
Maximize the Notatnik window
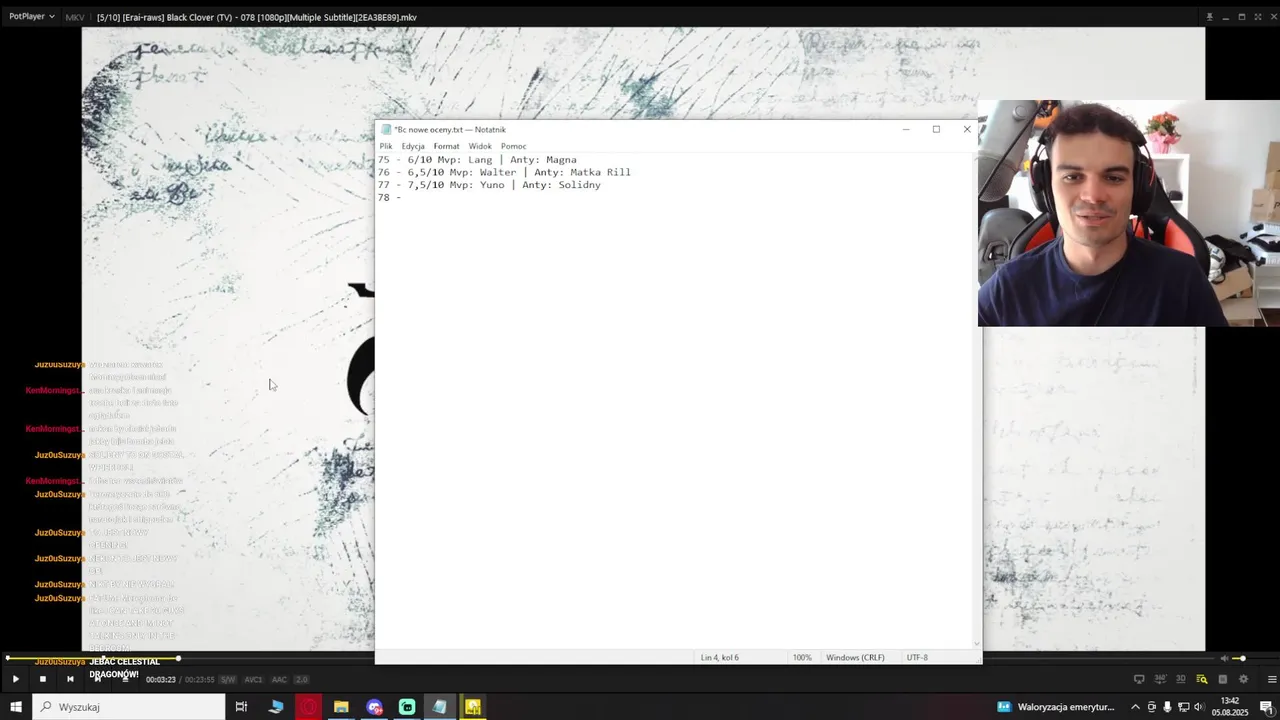click(936, 129)
